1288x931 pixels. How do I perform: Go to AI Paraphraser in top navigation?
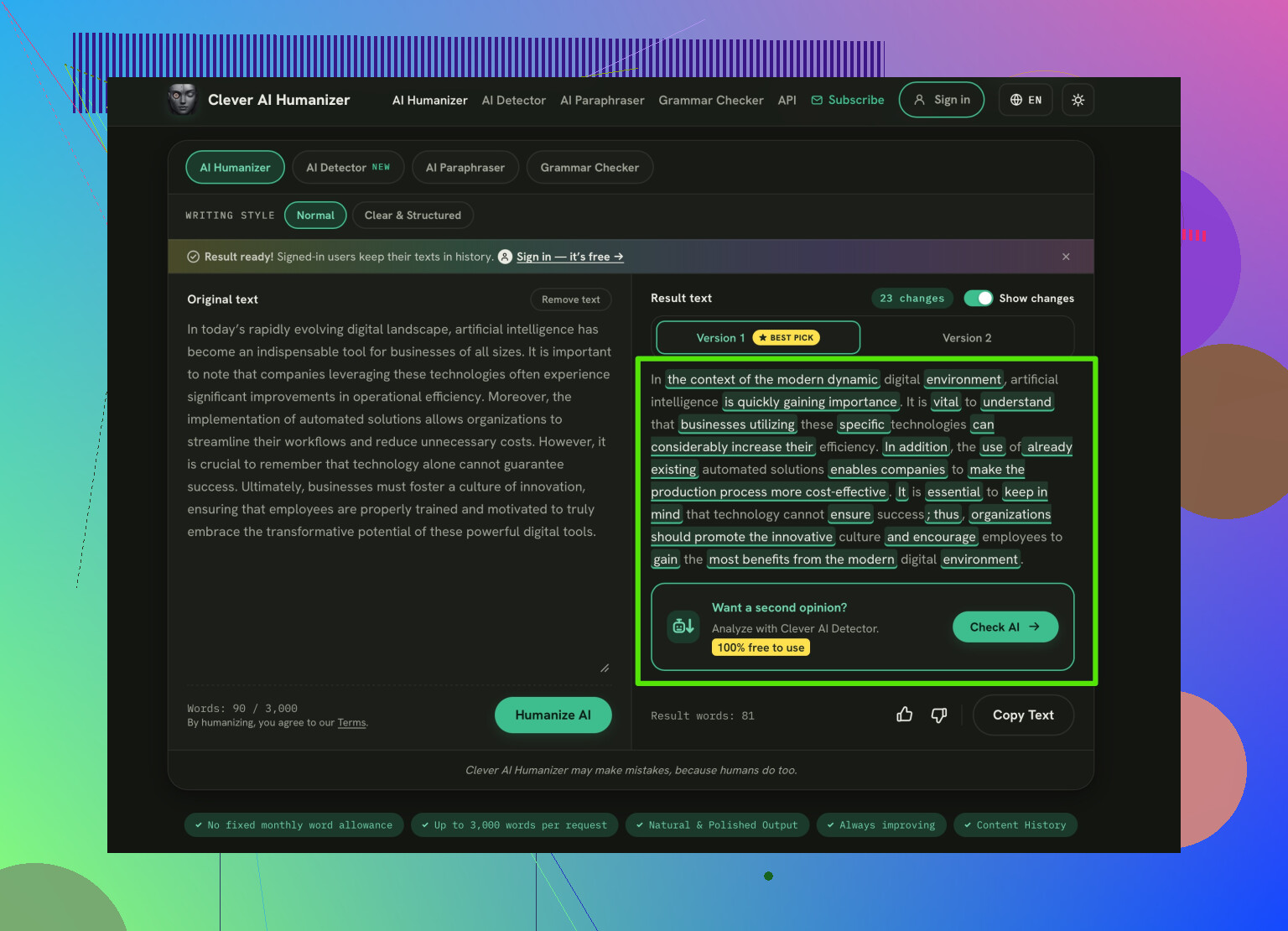click(x=602, y=100)
